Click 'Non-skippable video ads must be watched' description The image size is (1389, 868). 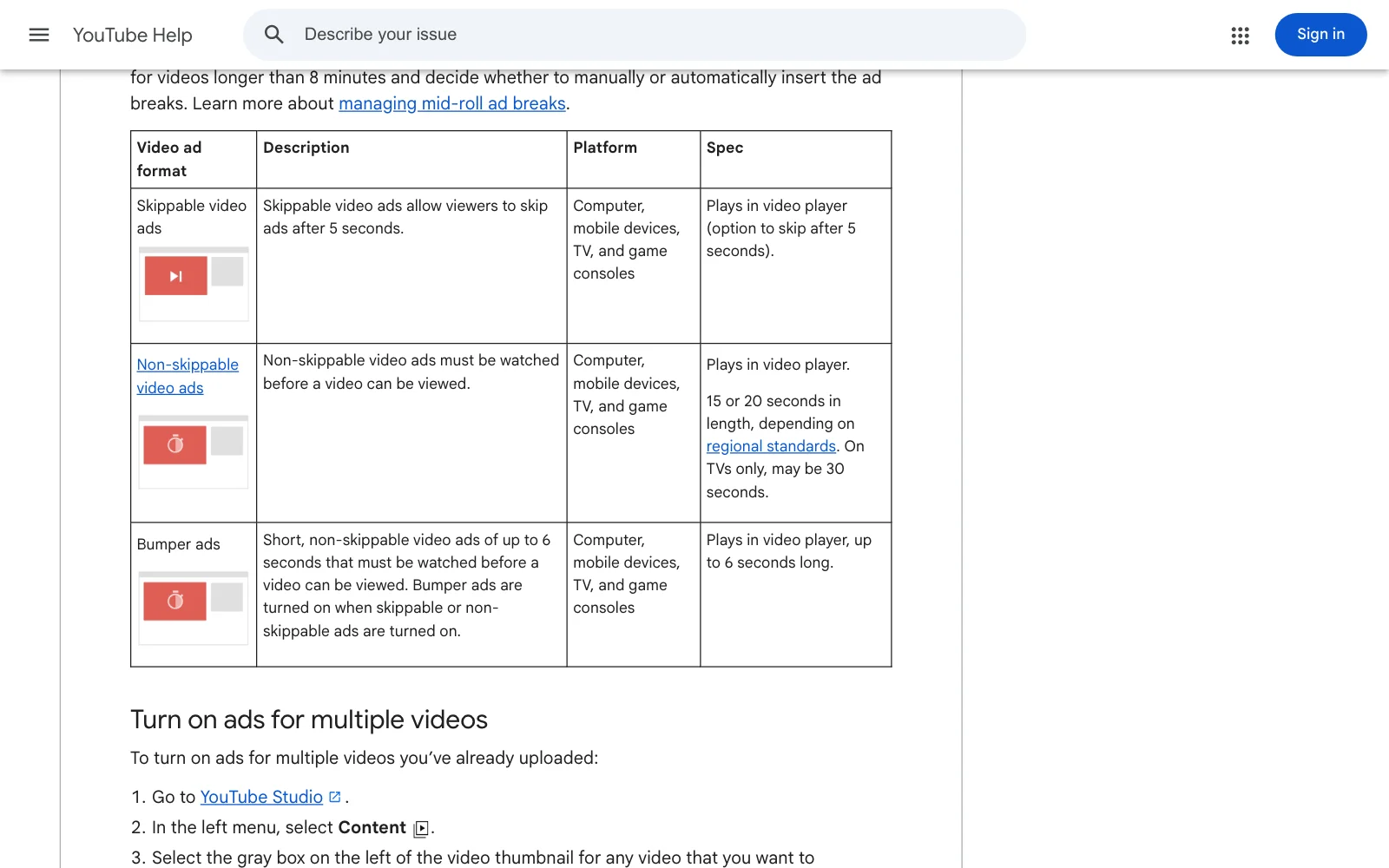(x=411, y=372)
